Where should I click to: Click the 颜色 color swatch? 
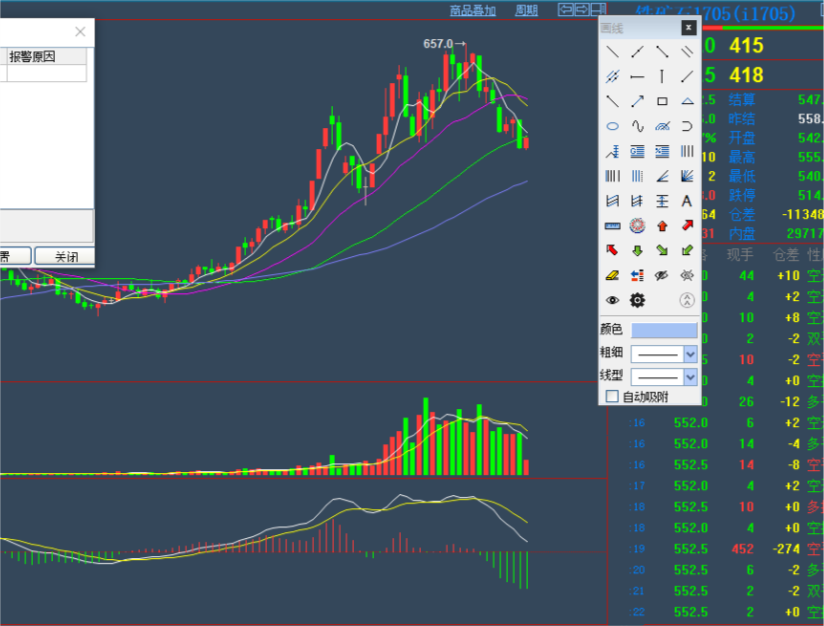(664, 330)
